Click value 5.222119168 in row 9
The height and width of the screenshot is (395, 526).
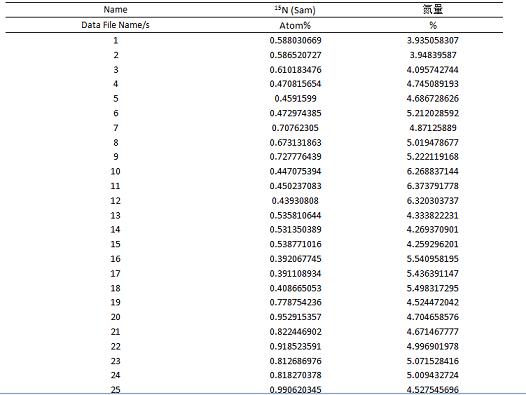pyautogui.click(x=433, y=157)
